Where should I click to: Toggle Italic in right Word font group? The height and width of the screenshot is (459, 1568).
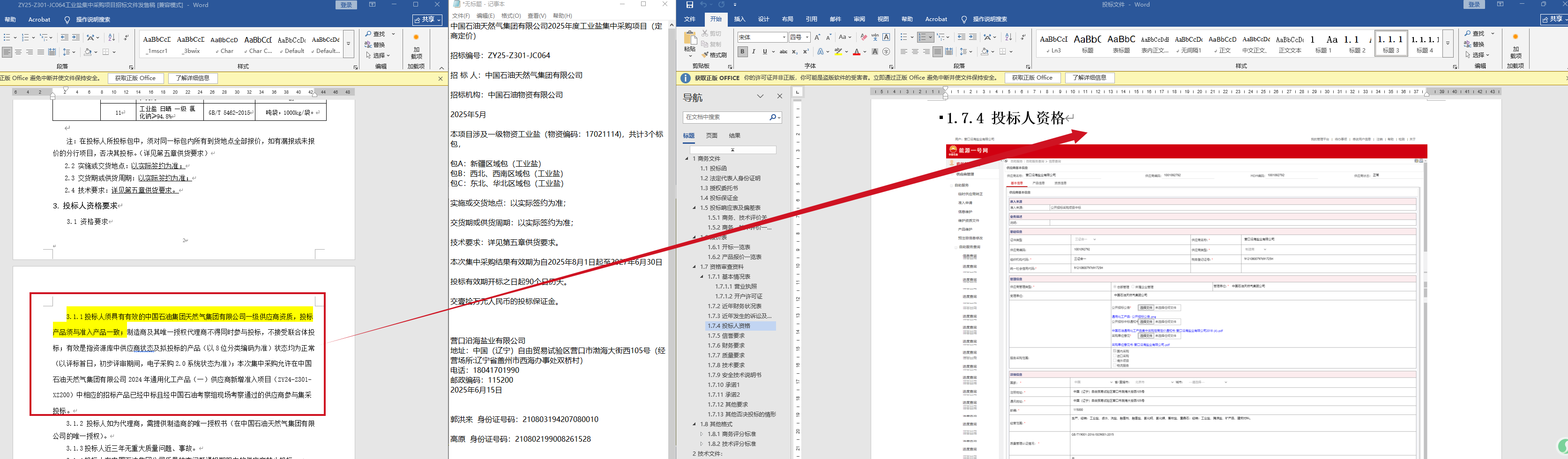(x=754, y=52)
